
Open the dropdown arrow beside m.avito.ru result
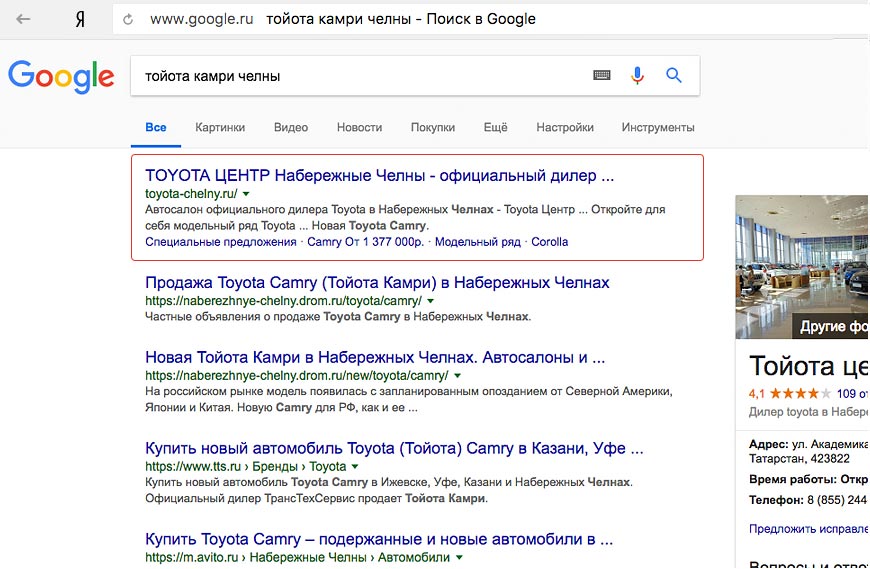459,556
